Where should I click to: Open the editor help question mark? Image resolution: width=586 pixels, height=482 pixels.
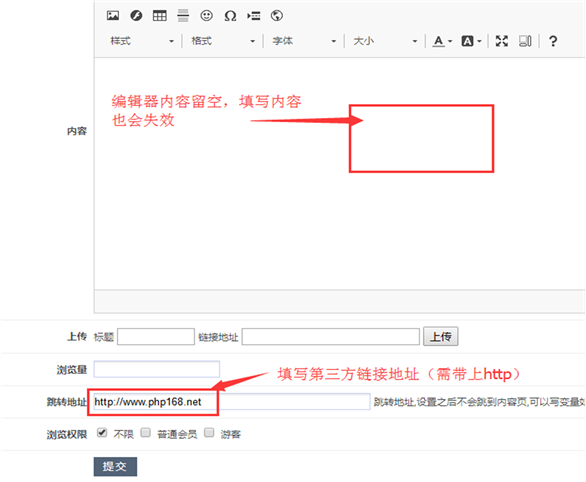[553, 41]
